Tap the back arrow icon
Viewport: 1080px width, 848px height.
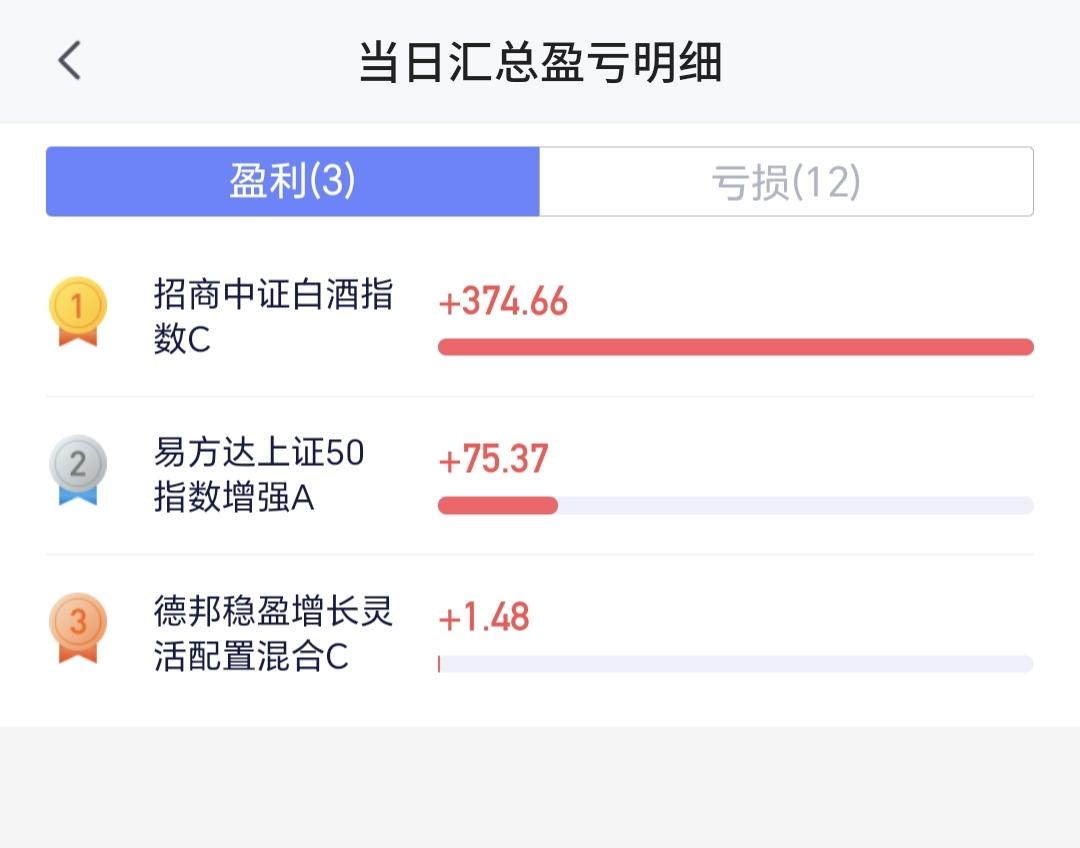tap(69, 61)
